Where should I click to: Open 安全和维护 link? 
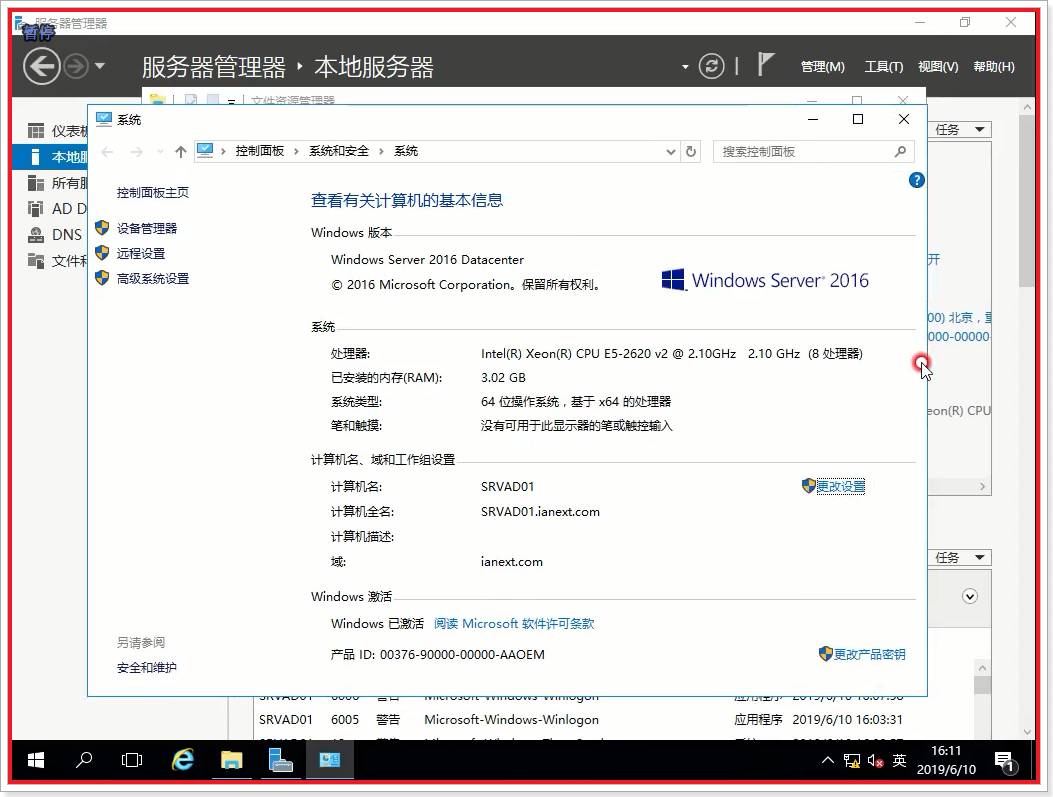146,667
